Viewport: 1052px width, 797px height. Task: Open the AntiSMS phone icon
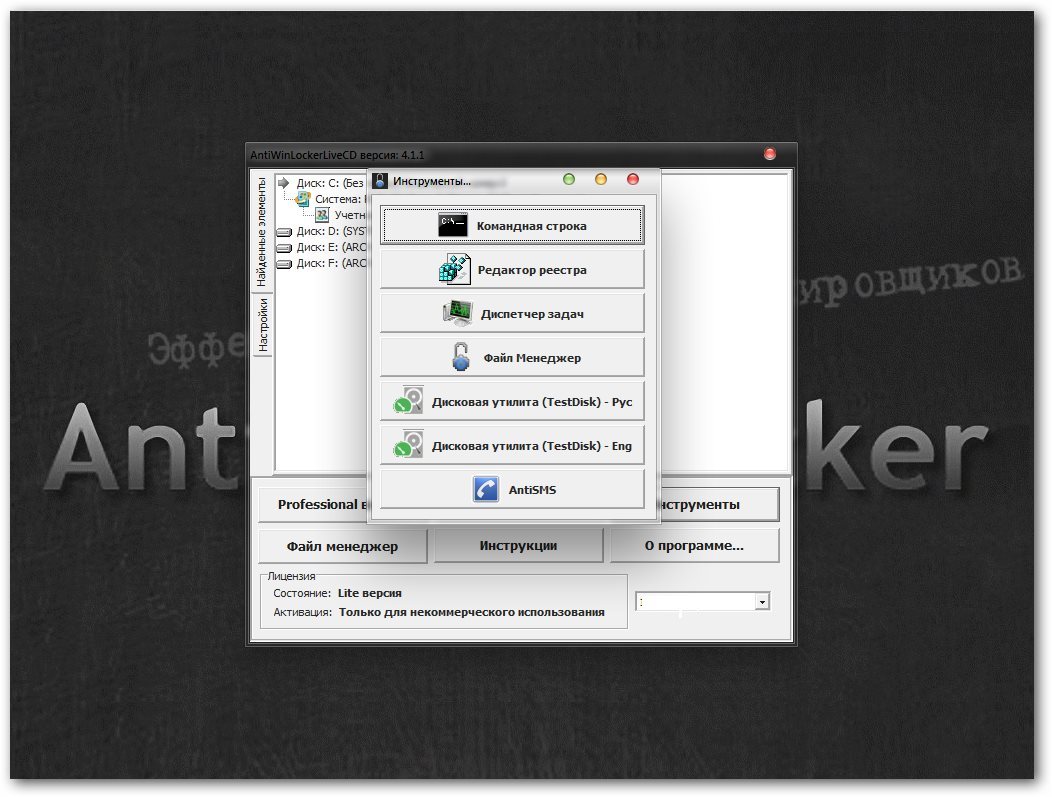486,489
